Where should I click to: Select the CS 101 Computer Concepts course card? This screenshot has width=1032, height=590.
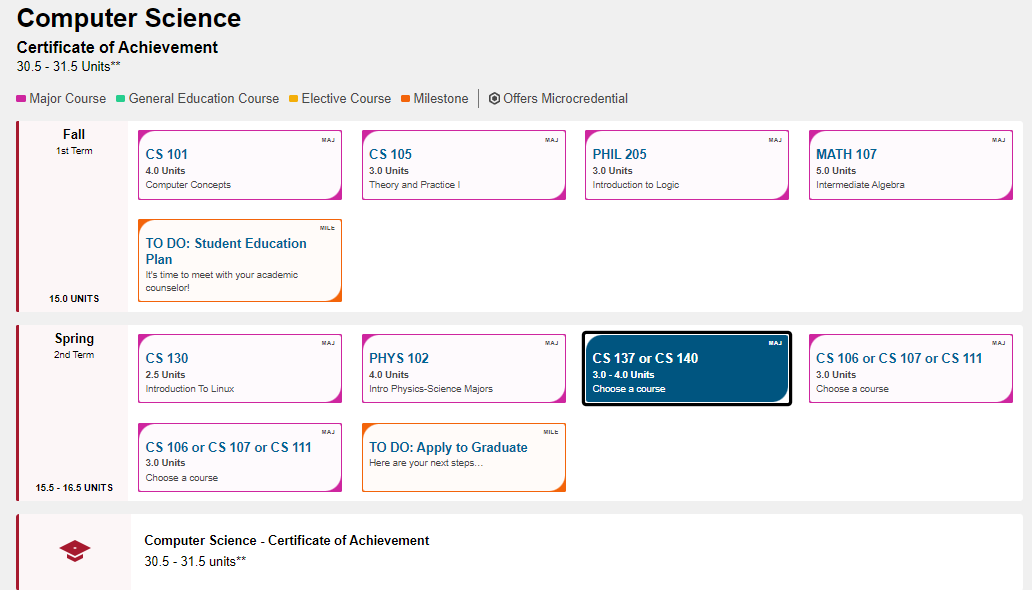pos(240,164)
